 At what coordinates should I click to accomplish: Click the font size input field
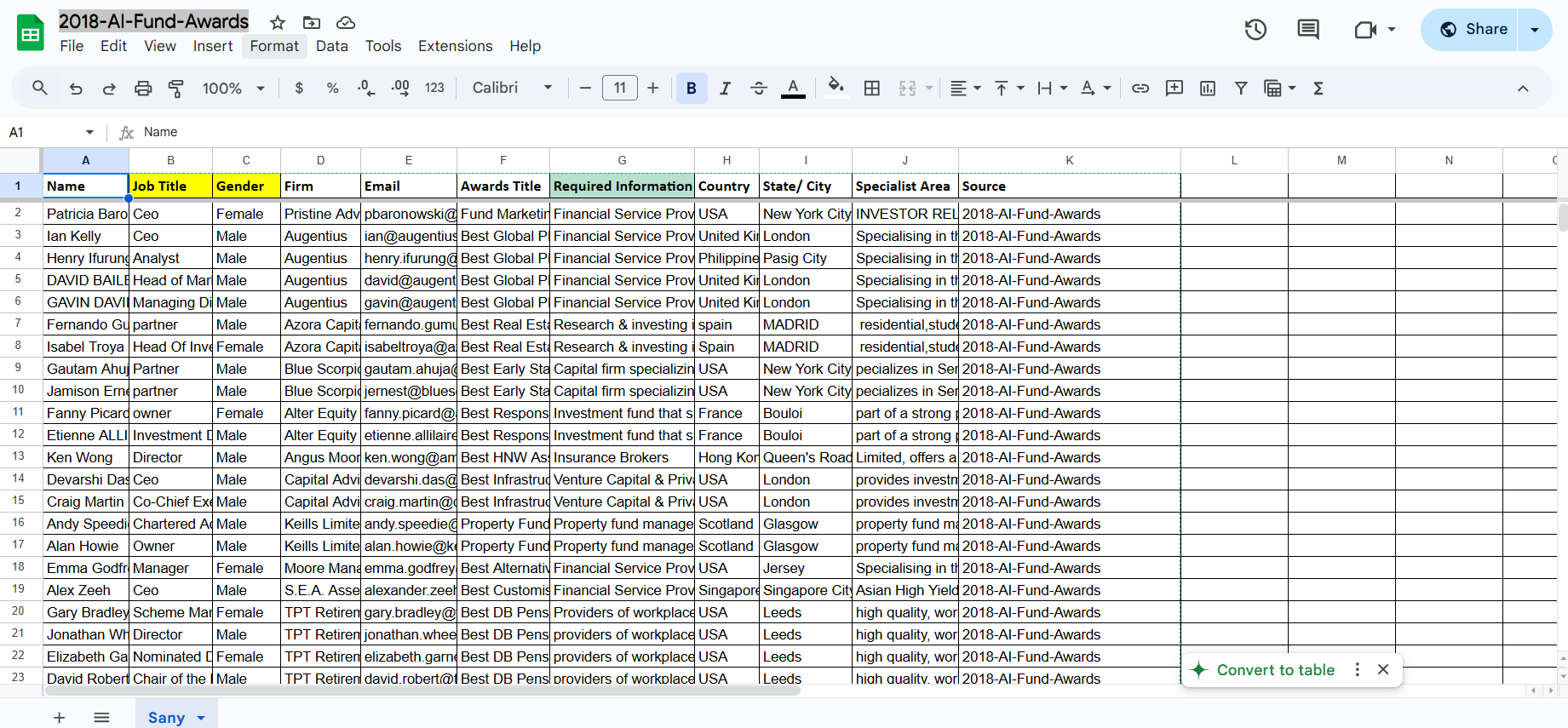[x=620, y=88]
